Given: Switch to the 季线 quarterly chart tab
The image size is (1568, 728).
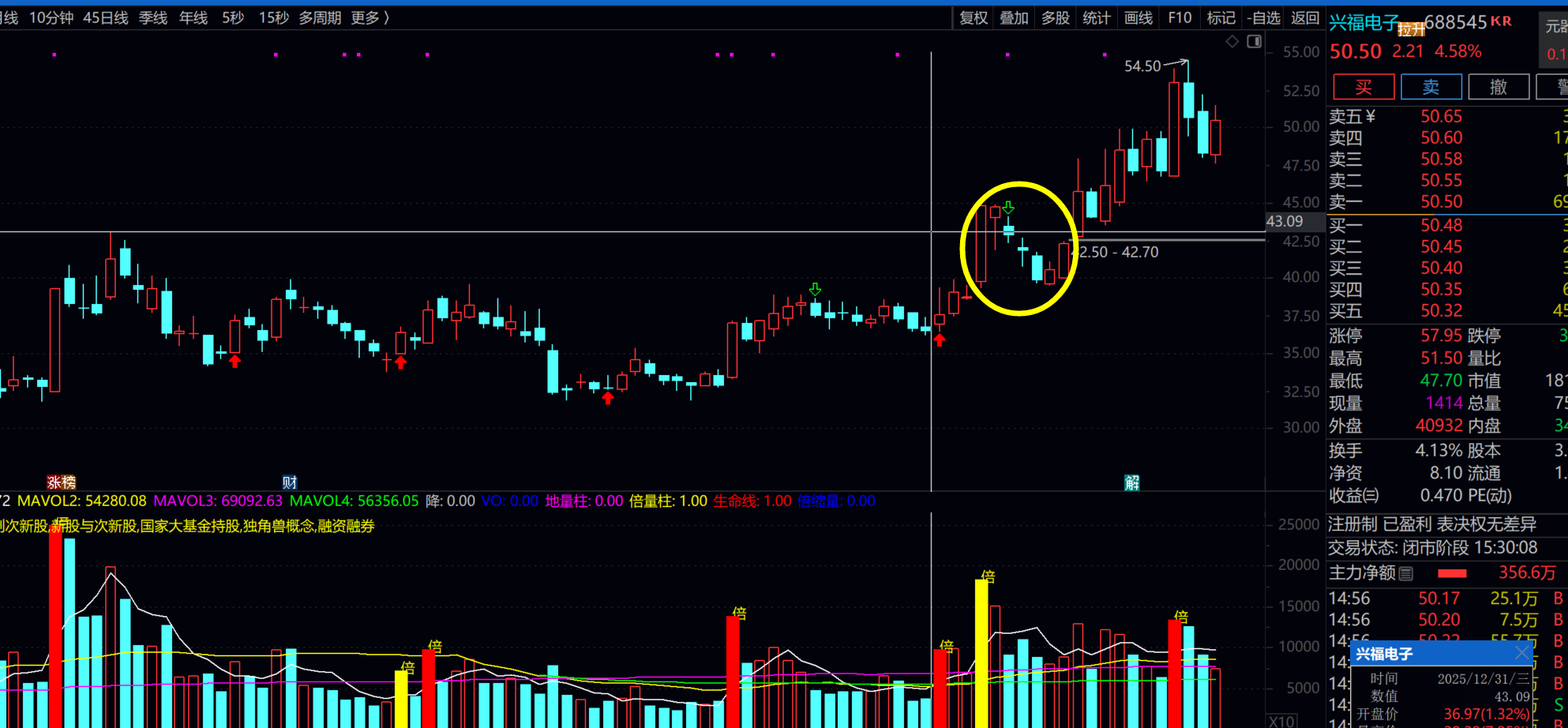Looking at the screenshot, I should click(x=153, y=17).
